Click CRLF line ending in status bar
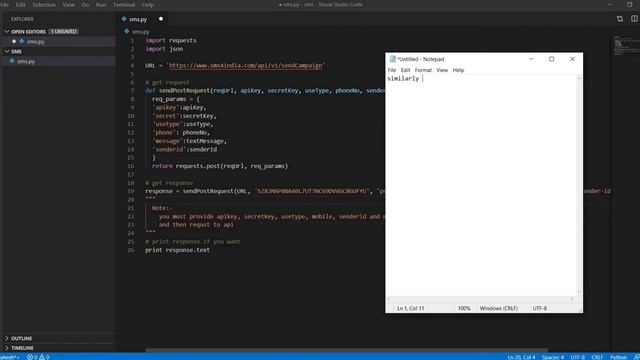The image size is (640, 360). [597, 357]
